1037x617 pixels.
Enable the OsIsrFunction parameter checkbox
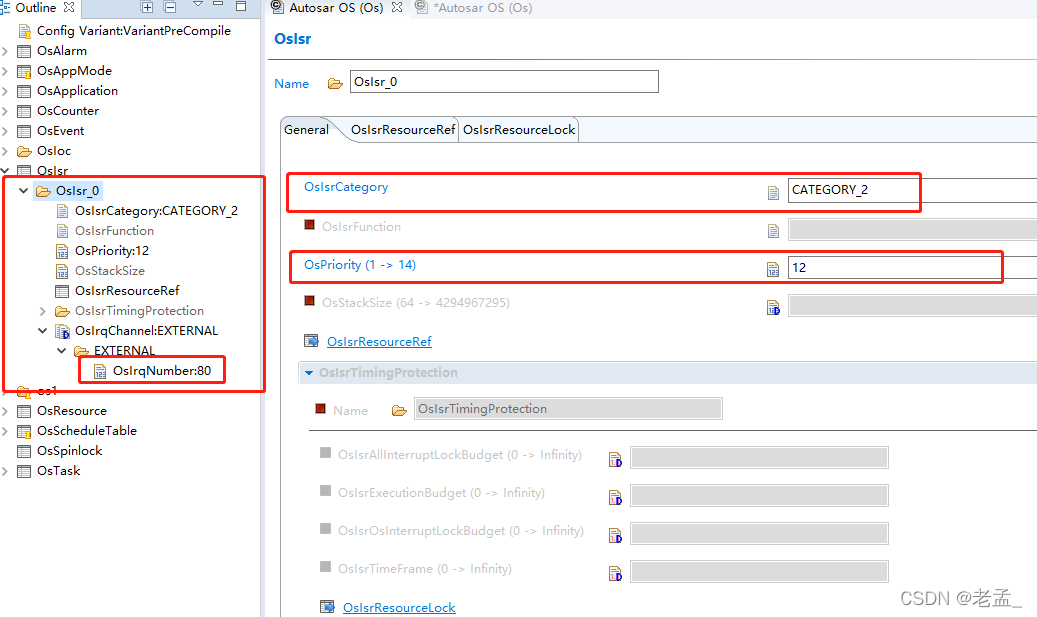[x=310, y=225]
